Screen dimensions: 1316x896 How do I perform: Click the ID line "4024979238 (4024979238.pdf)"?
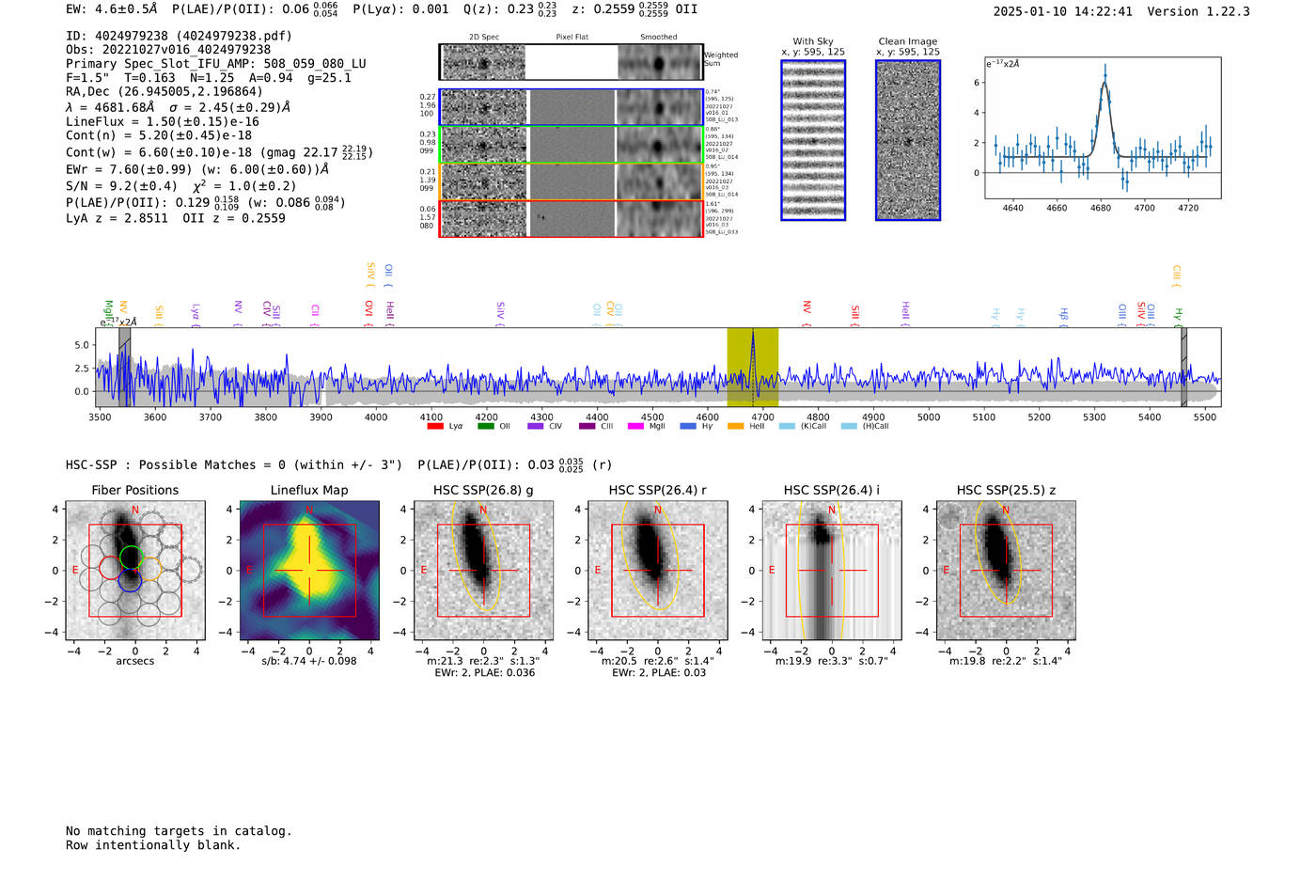pos(179,36)
